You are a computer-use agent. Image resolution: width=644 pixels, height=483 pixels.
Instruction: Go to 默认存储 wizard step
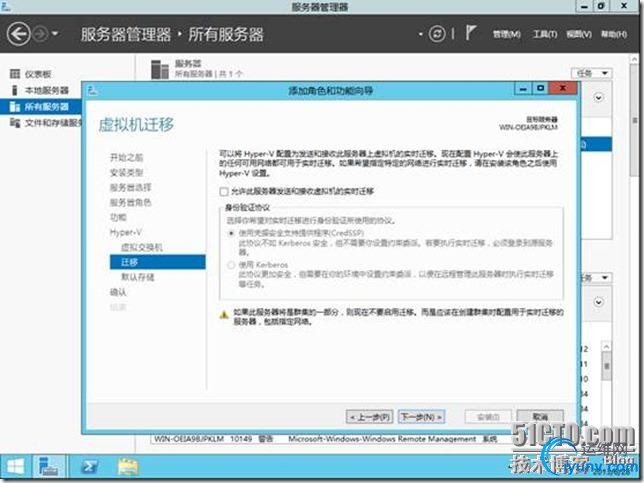138,277
